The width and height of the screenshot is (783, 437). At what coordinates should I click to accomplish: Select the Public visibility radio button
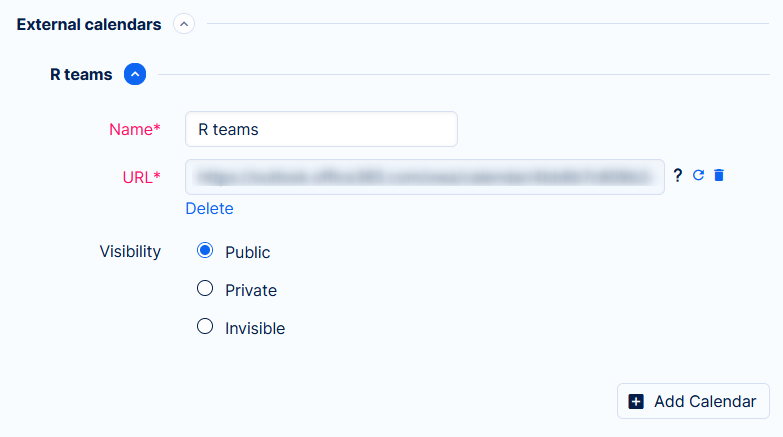click(205, 251)
